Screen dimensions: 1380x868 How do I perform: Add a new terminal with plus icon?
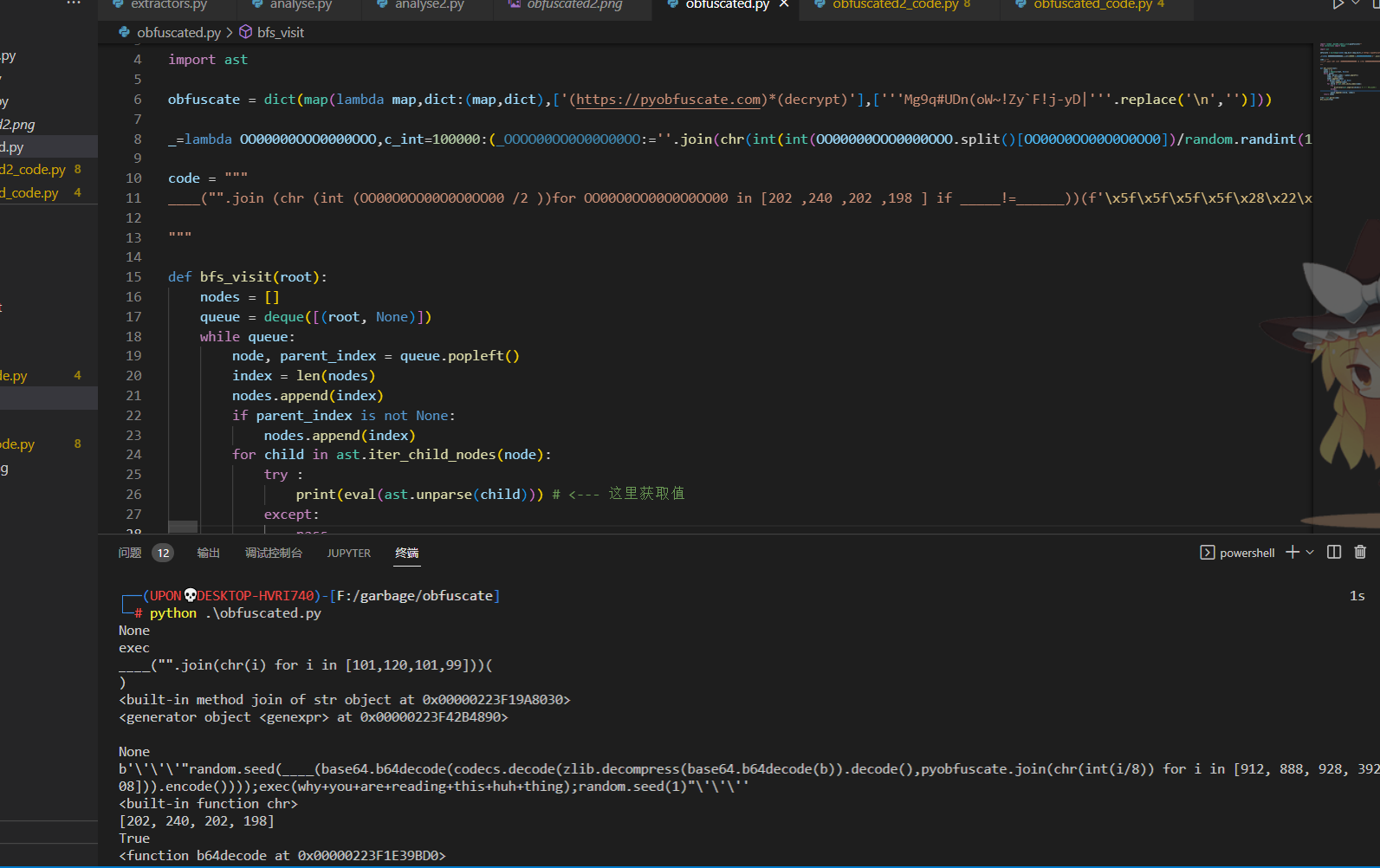click(1292, 553)
